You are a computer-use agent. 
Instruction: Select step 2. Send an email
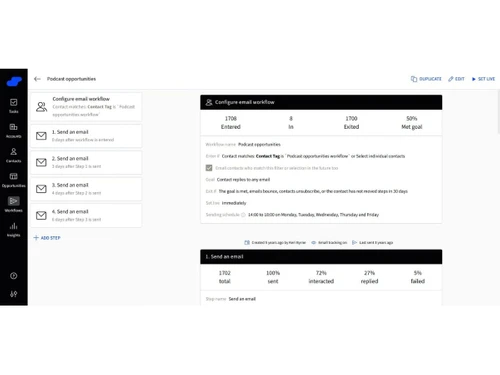point(86,162)
